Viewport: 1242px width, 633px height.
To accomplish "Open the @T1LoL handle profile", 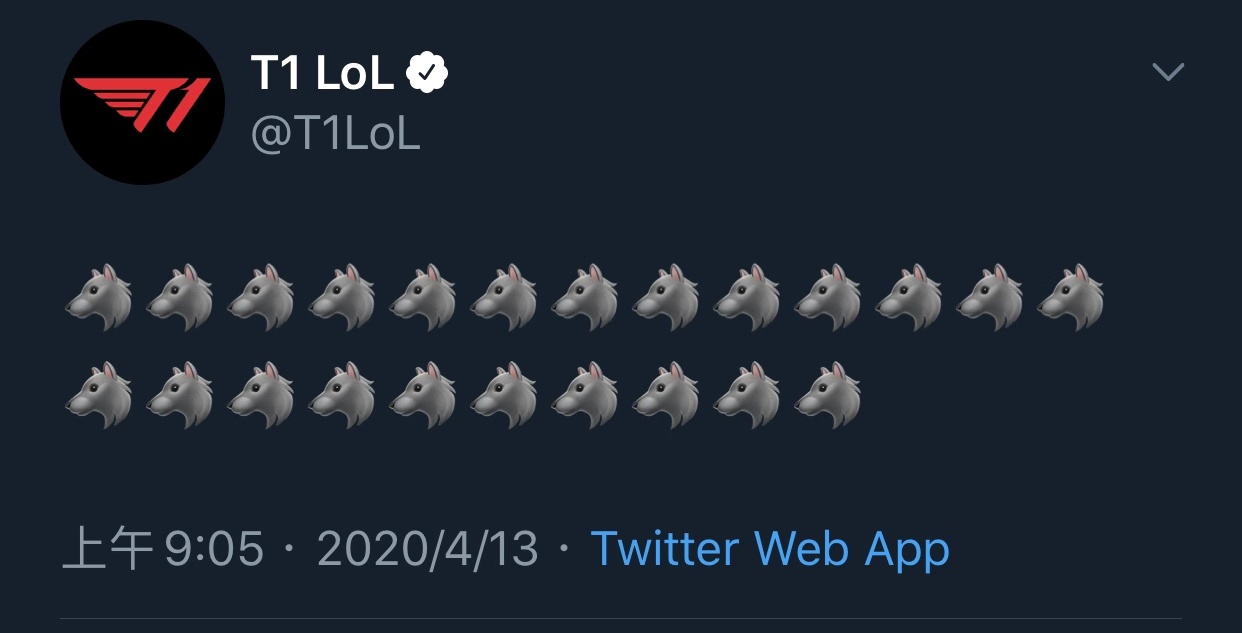I will click(335, 133).
